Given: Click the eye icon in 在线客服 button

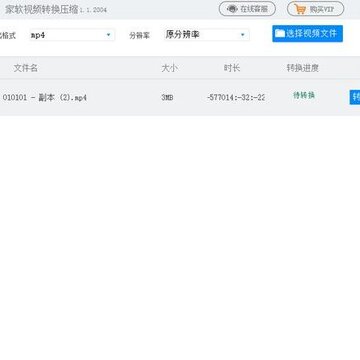Looking at the screenshot, I should pyautogui.click(x=232, y=9).
